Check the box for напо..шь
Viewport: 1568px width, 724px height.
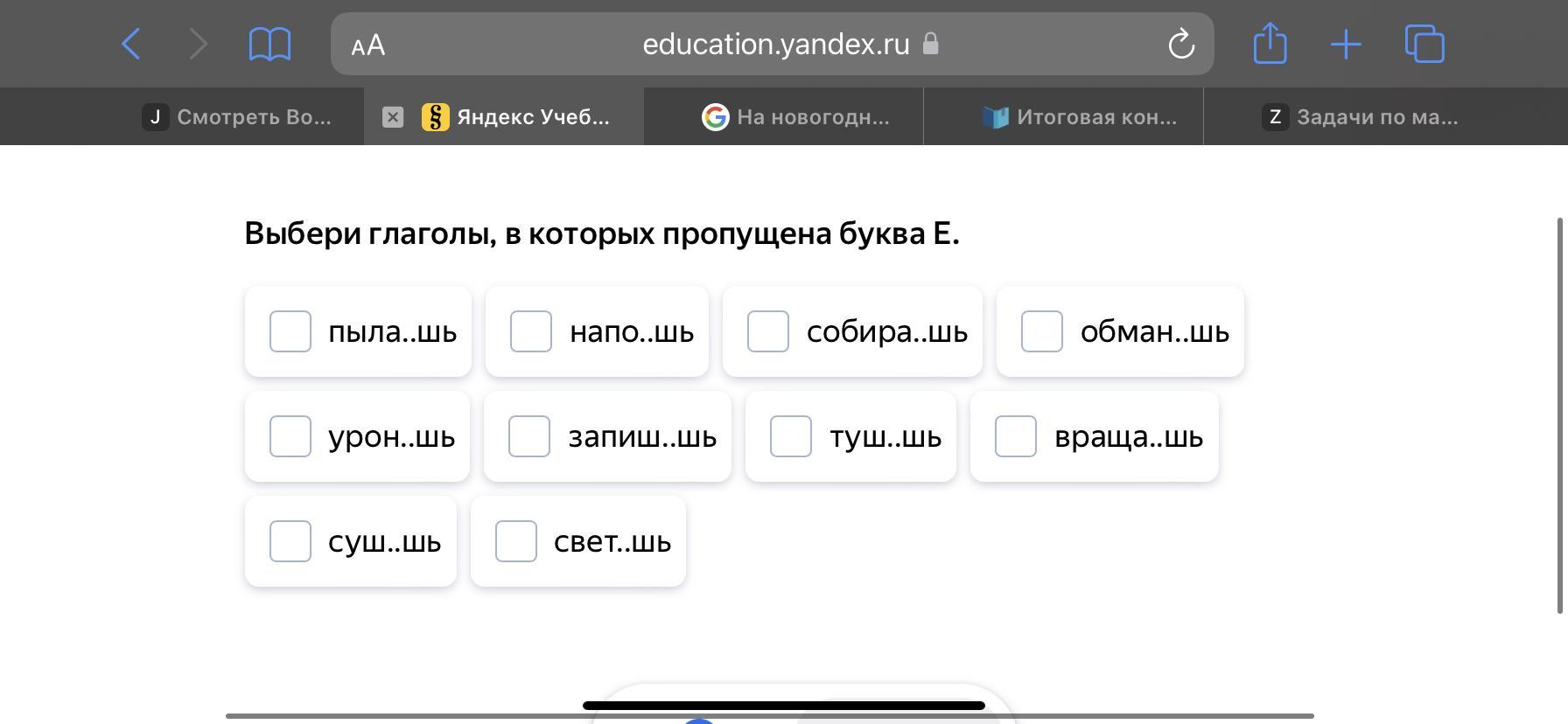tap(531, 331)
